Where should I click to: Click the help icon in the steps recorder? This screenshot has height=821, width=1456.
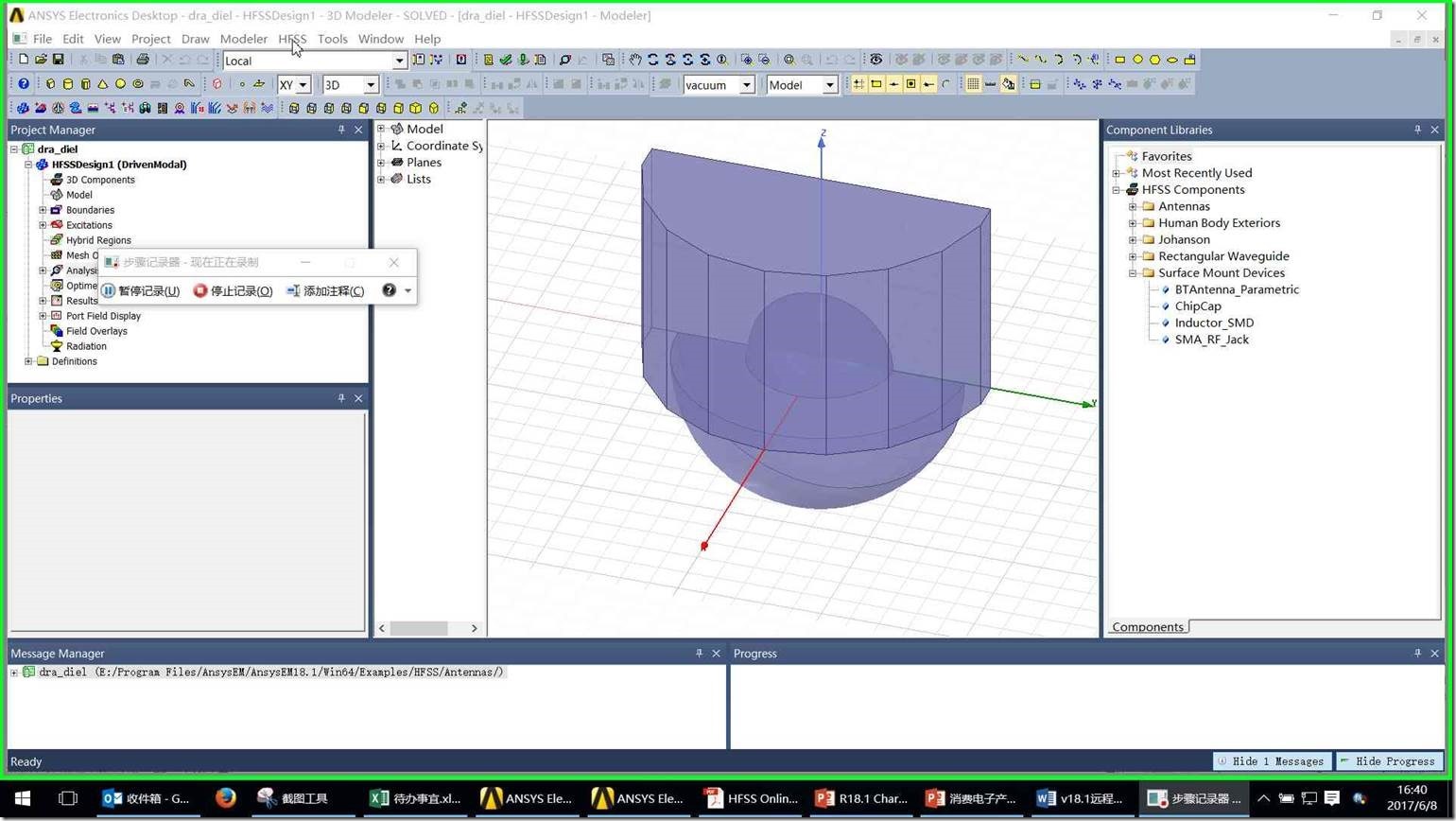tap(389, 290)
